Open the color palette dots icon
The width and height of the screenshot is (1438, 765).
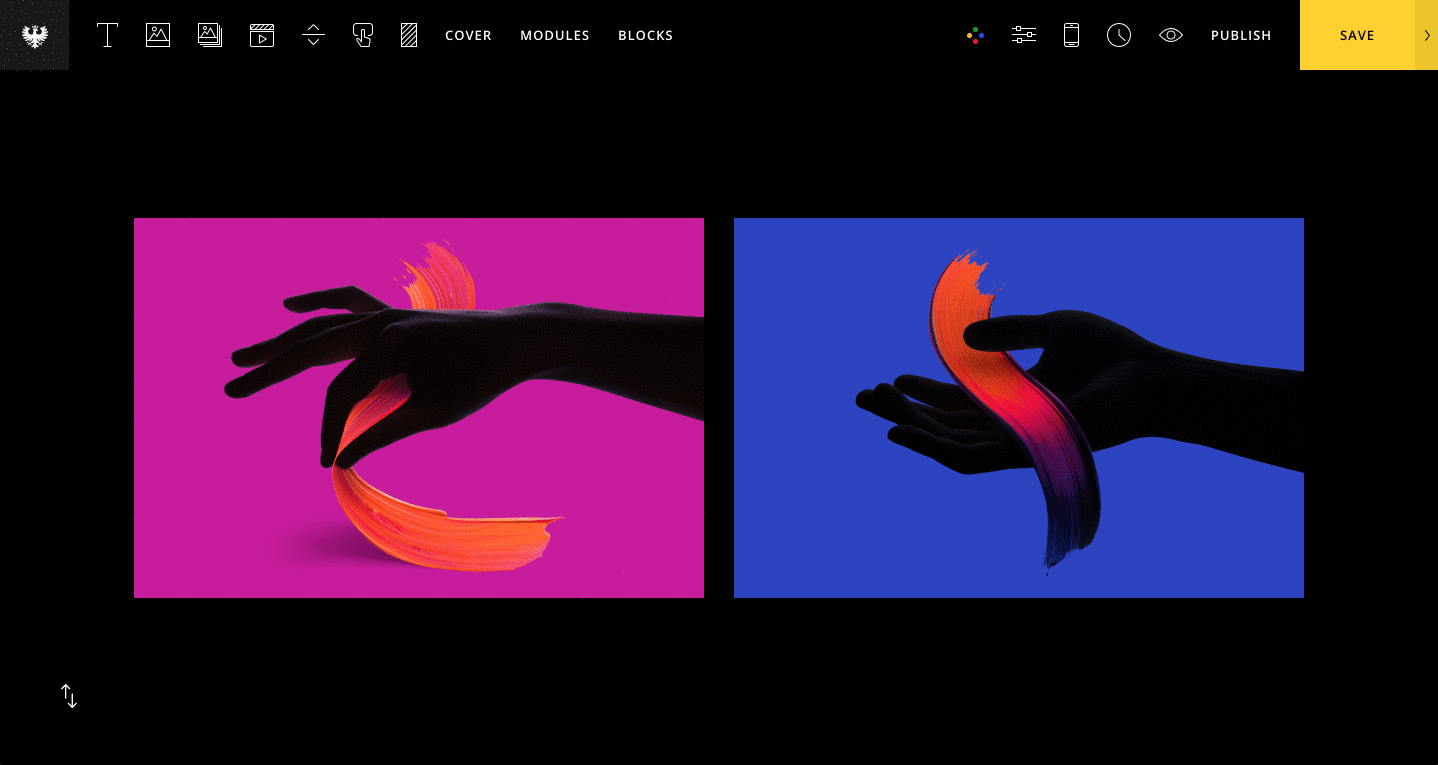pyautogui.click(x=974, y=35)
